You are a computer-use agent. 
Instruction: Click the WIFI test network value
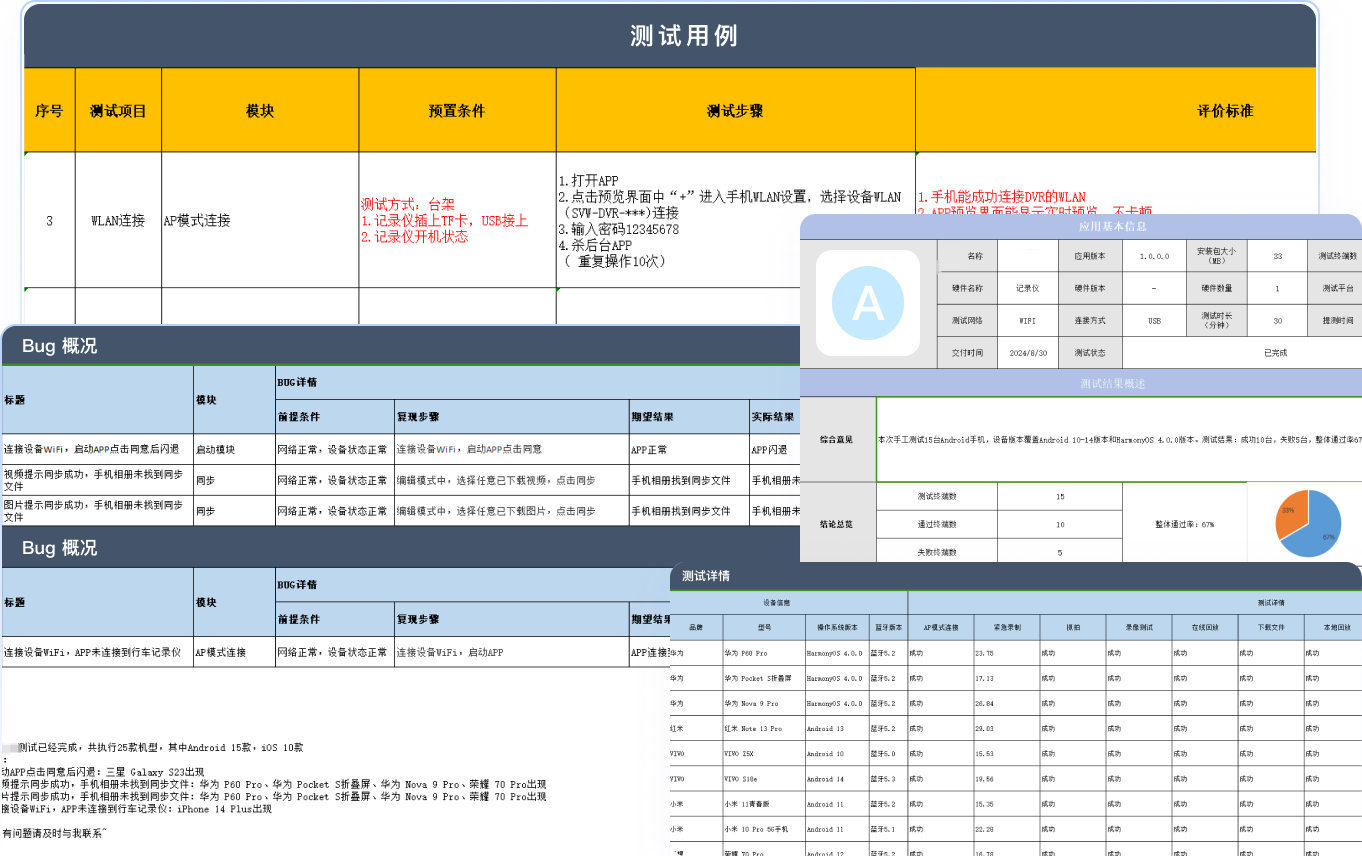[1028, 321]
